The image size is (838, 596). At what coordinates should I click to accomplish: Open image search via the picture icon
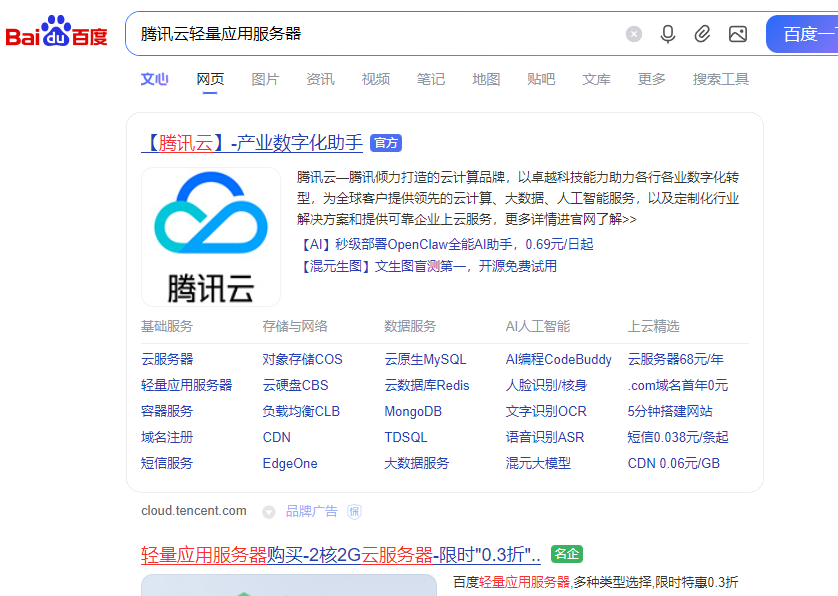point(738,34)
